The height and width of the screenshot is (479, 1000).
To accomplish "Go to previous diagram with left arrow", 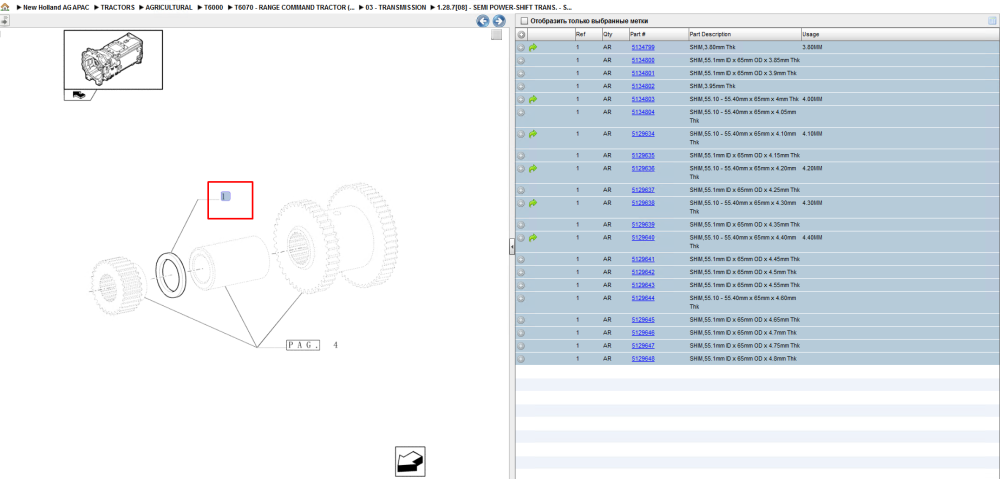I will [x=483, y=21].
